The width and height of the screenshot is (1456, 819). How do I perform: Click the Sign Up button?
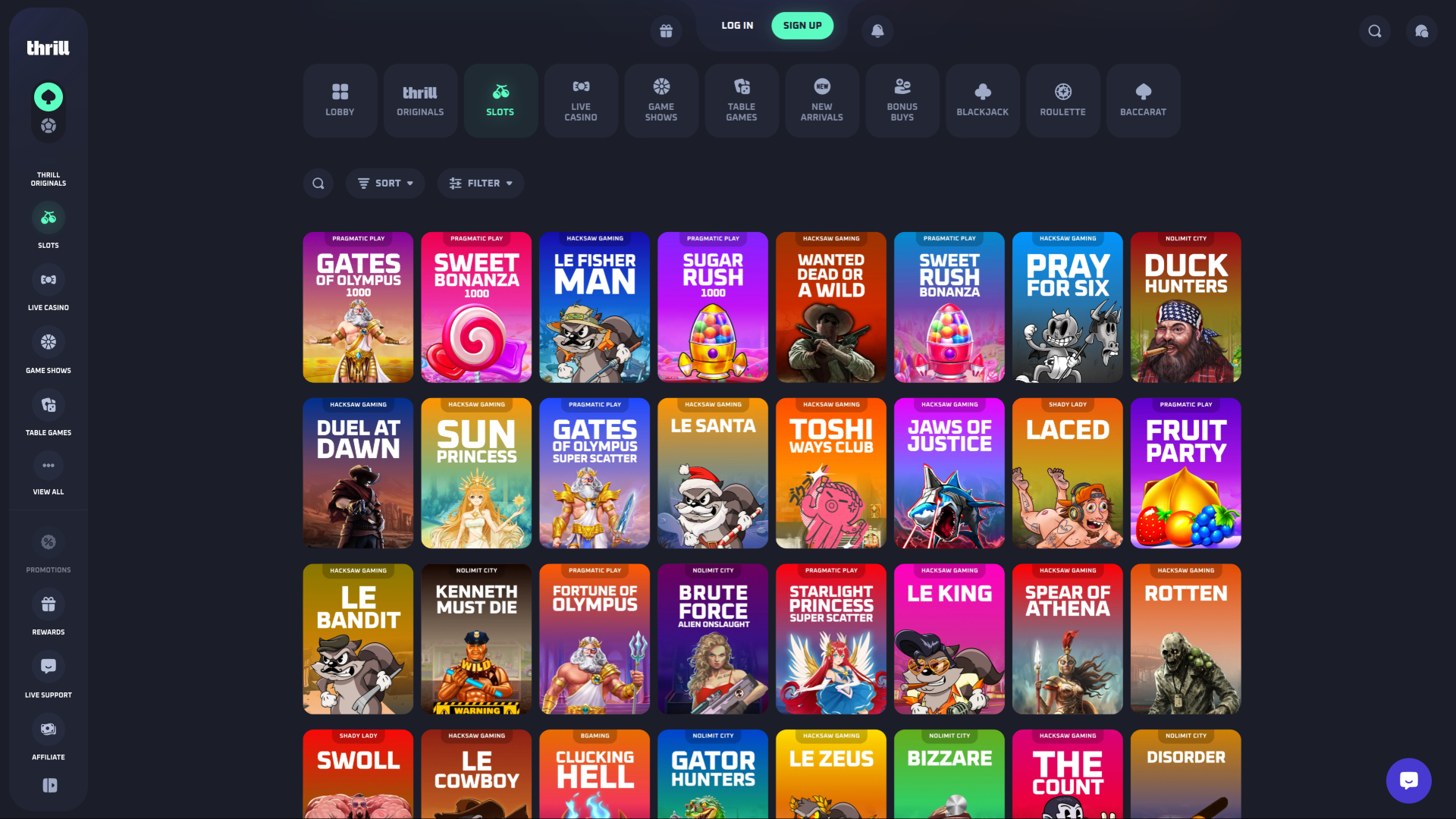(802, 25)
